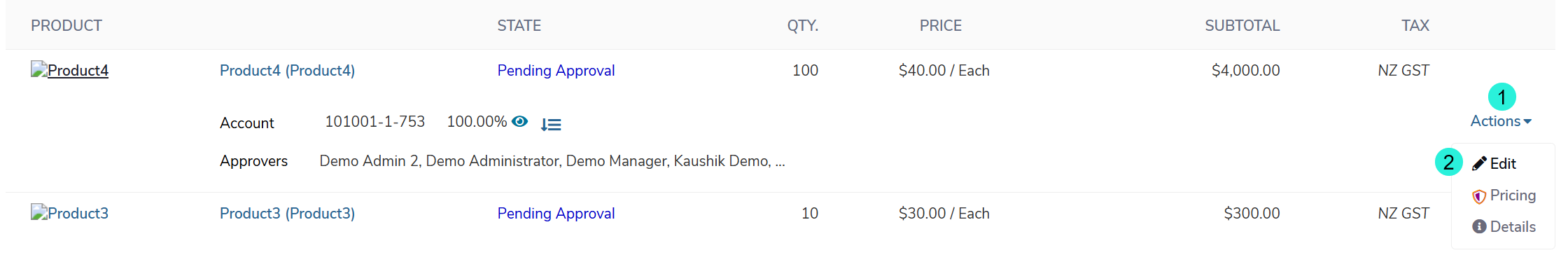
Task: Click account code 101001-1-753
Action: tap(374, 122)
